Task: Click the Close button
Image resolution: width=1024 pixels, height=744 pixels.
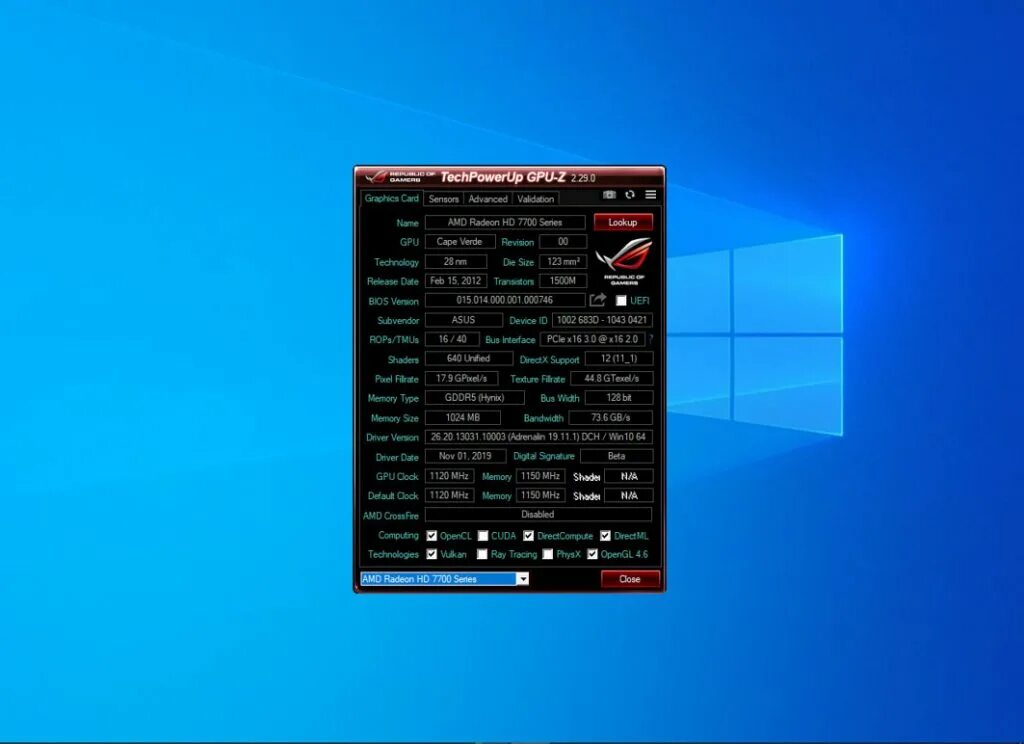Action: pyautogui.click(x=630, y=579)
